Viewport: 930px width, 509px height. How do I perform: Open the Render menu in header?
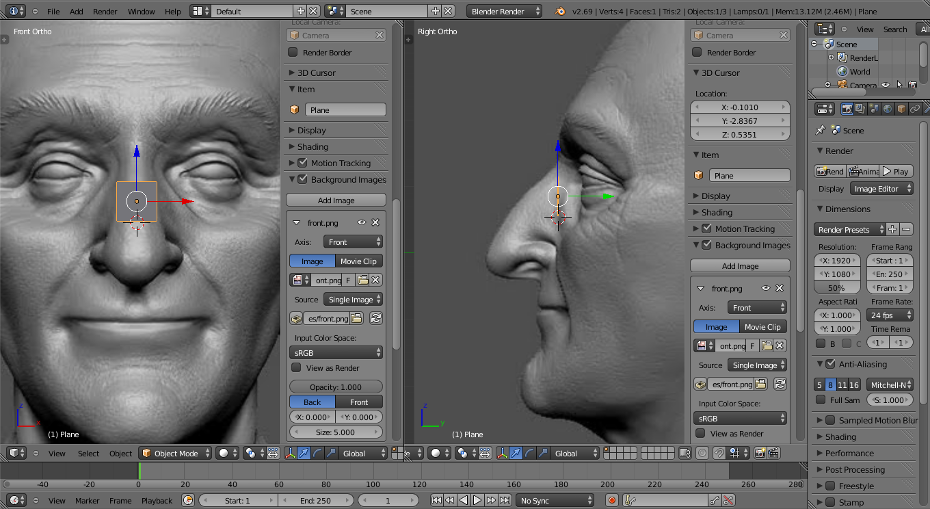(x=105, y=11)
